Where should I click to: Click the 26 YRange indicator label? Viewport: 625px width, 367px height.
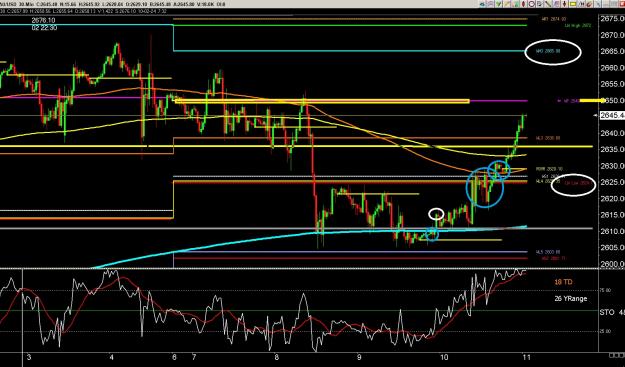coord(571,298)
